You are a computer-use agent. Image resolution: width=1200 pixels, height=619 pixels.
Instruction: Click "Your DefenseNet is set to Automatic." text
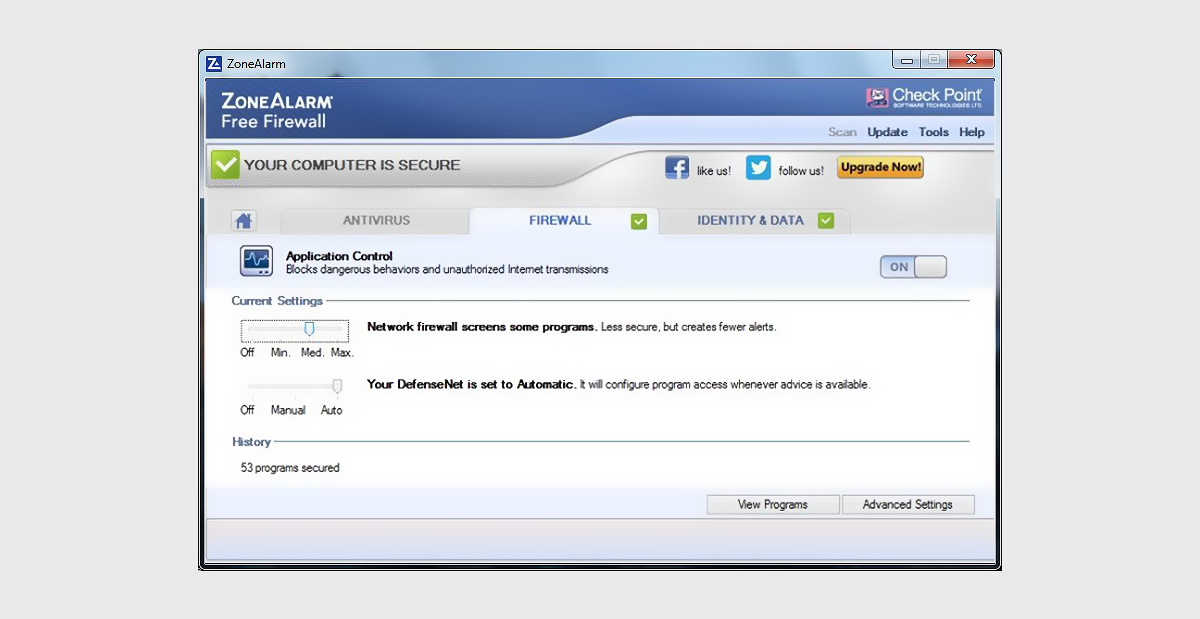[x=472, y=384]
